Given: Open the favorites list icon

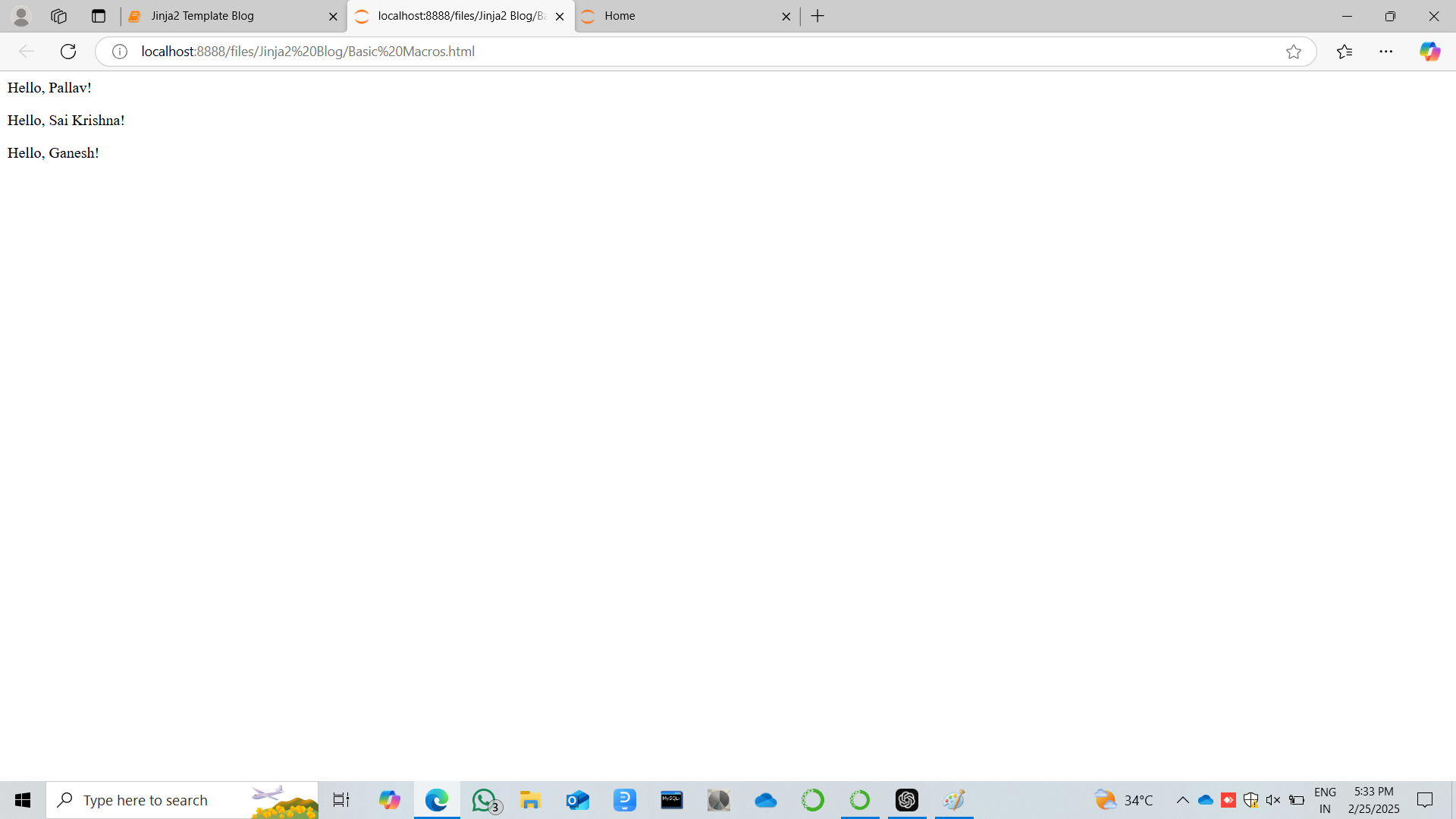Looking at the screenshot, I should coord(1345,52).
